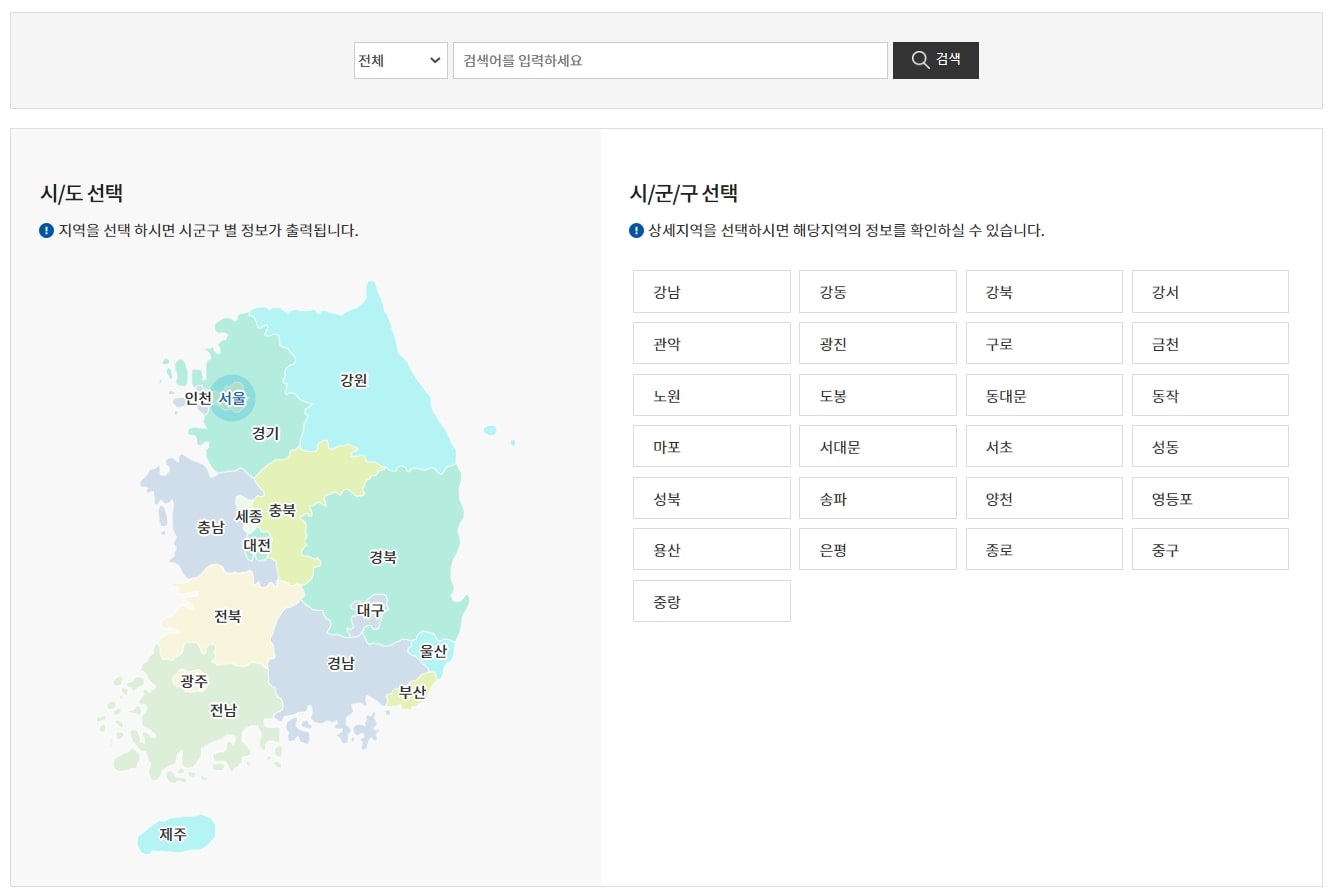Choose the 강서 district button
1332x894 pixels.
[1210, 291]
